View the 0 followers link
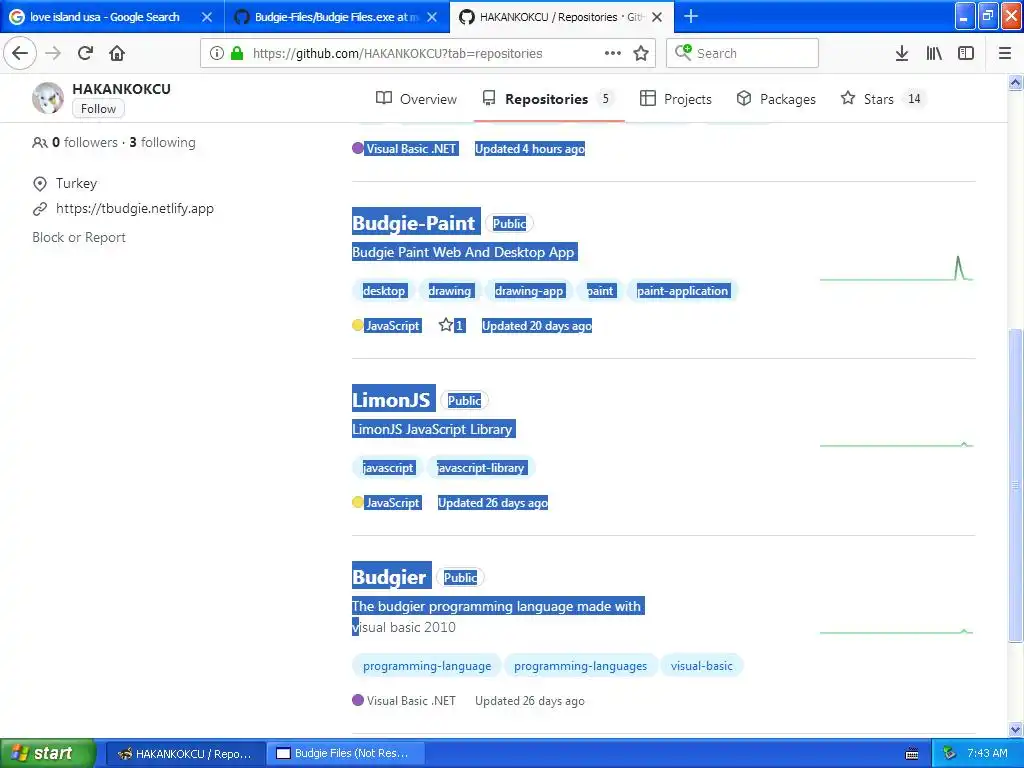This screenshot has height=768, width=1024. (x=85, y=142)
